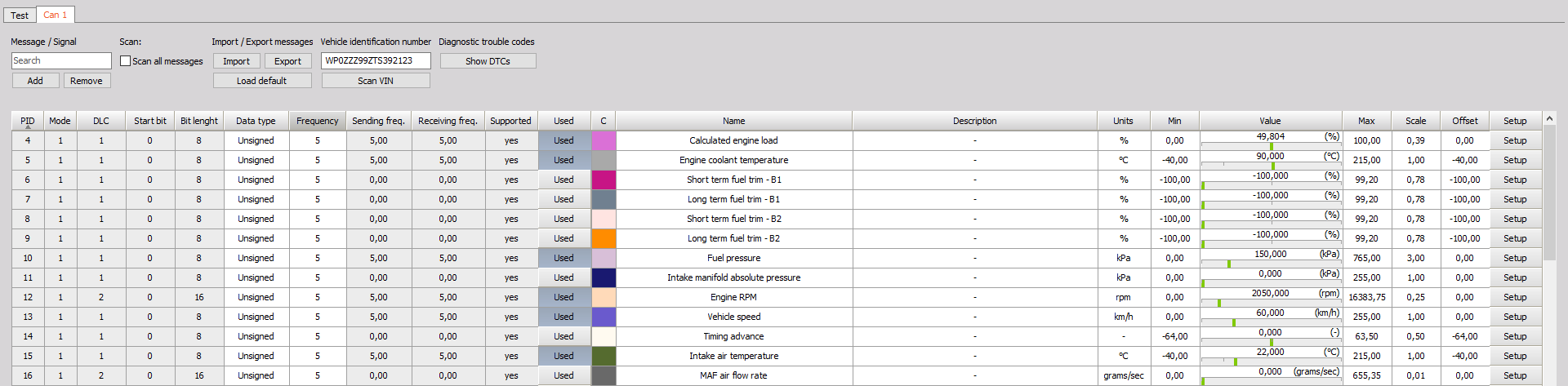
Task: Click the value slider for Calculated engine load
Action: click(1271, 146)
